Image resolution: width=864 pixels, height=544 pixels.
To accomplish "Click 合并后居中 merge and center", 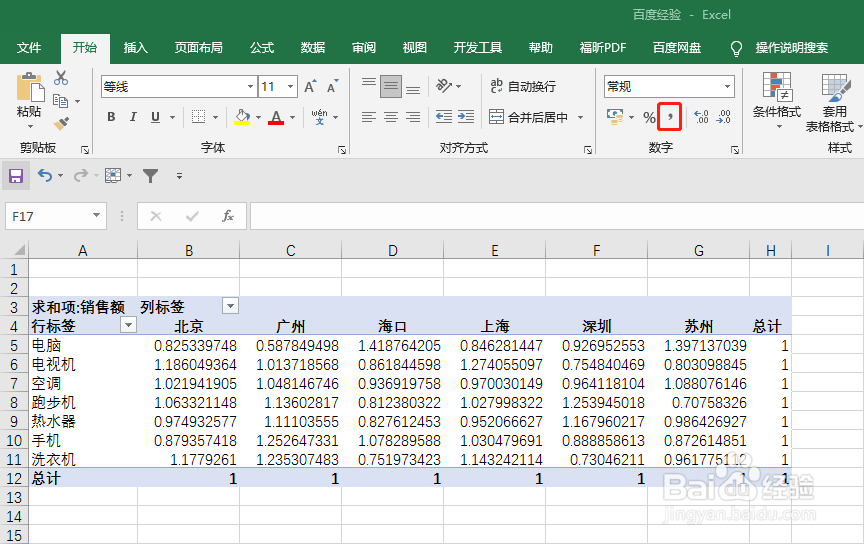I will 529,117.
